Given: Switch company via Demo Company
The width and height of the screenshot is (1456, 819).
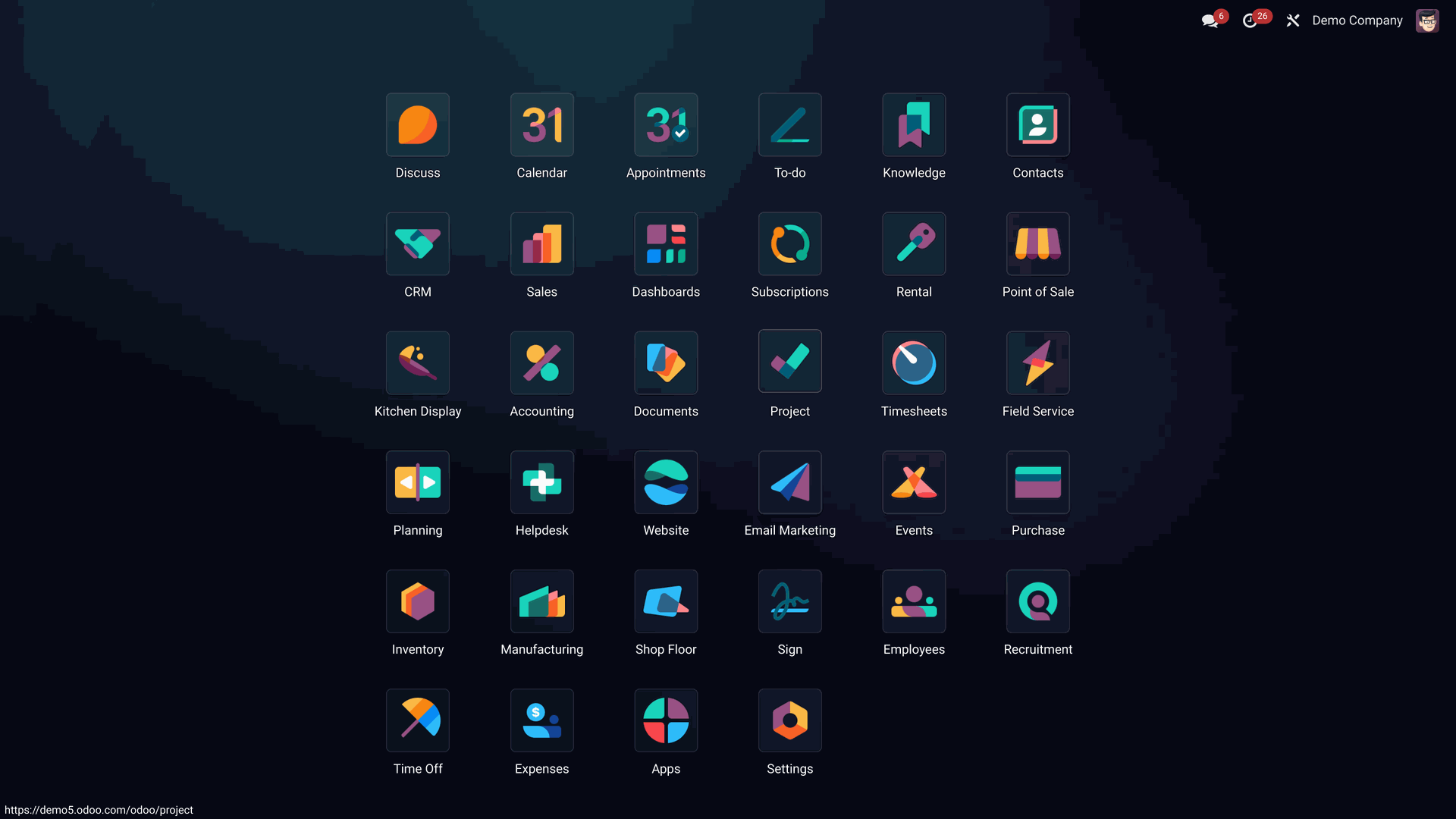Looking at the screenshot, I should coord(1357,21).
